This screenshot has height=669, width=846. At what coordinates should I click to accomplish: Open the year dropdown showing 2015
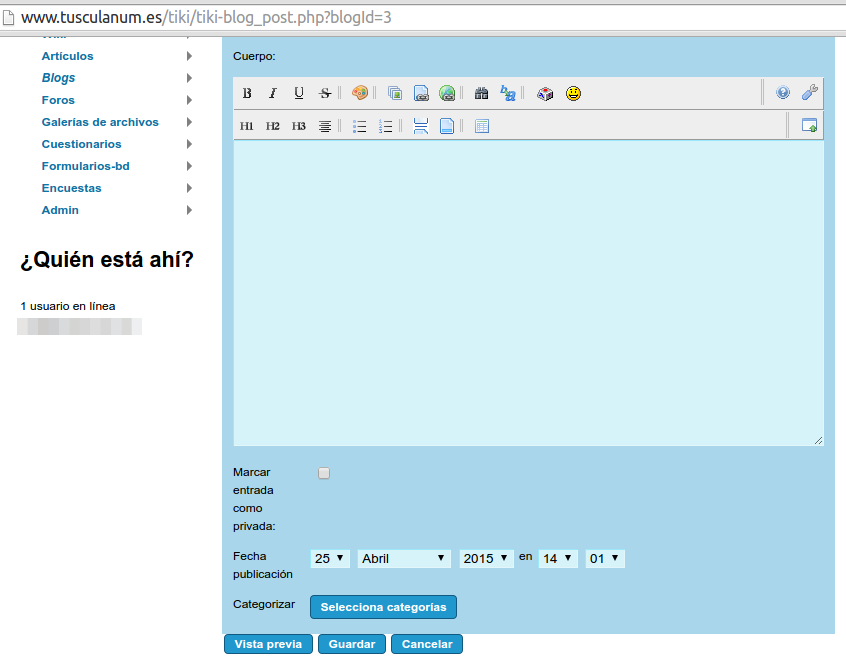(x=486, y=559)
